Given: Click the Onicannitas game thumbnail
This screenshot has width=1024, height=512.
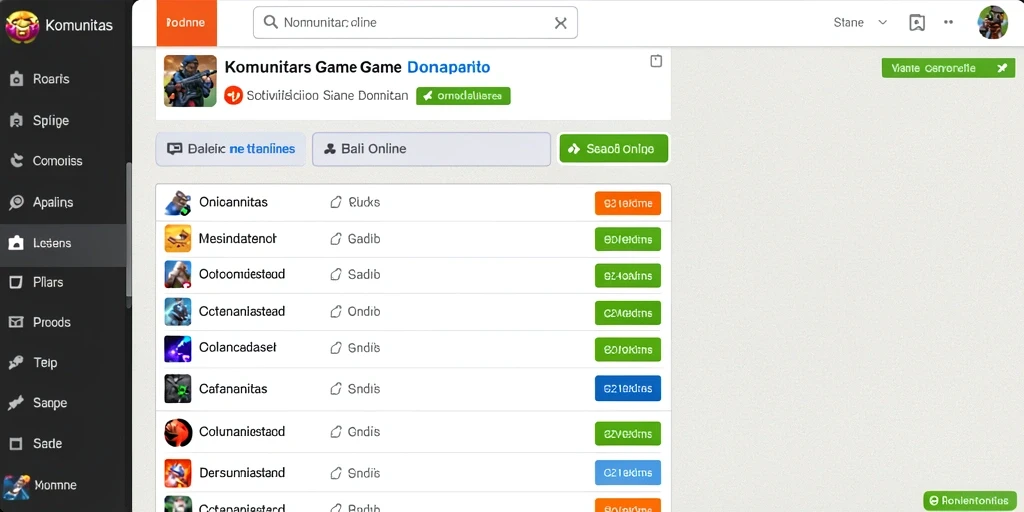Looking at the screenshot, I should [178, 203].
